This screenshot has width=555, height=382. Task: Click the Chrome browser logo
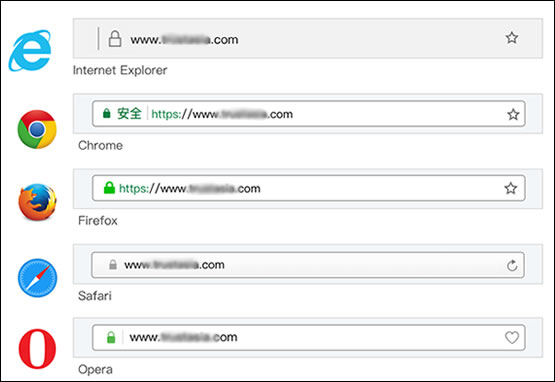(37, 129)
